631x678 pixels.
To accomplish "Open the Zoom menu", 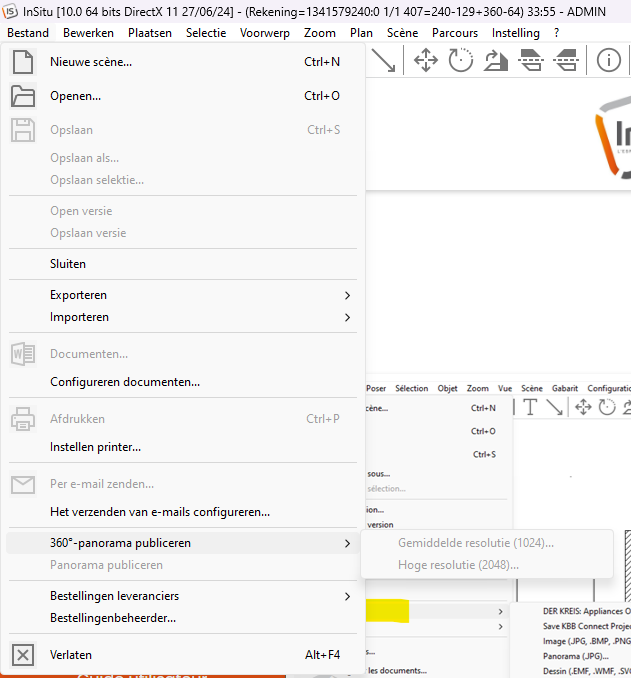I will click(320, 33).
